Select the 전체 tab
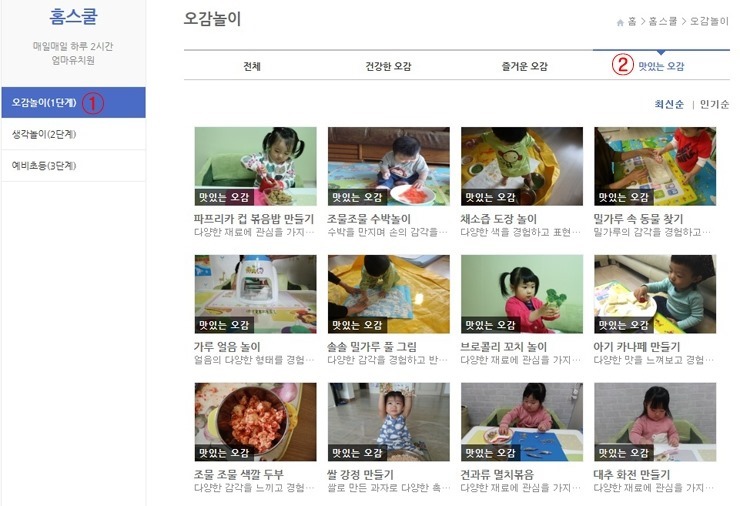This screenshot has width=740, height=506. pyautogui.click(x=252, y=66)
